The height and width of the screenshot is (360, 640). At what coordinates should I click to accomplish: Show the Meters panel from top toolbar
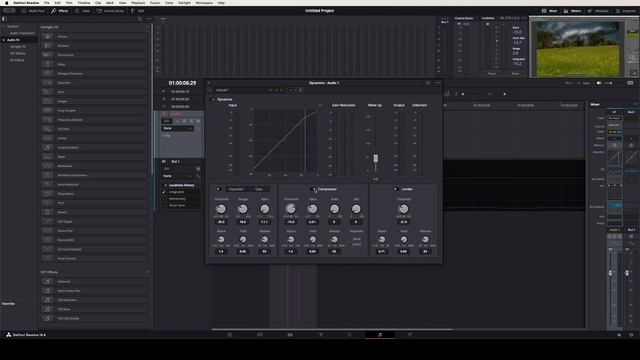click(572, 11)
